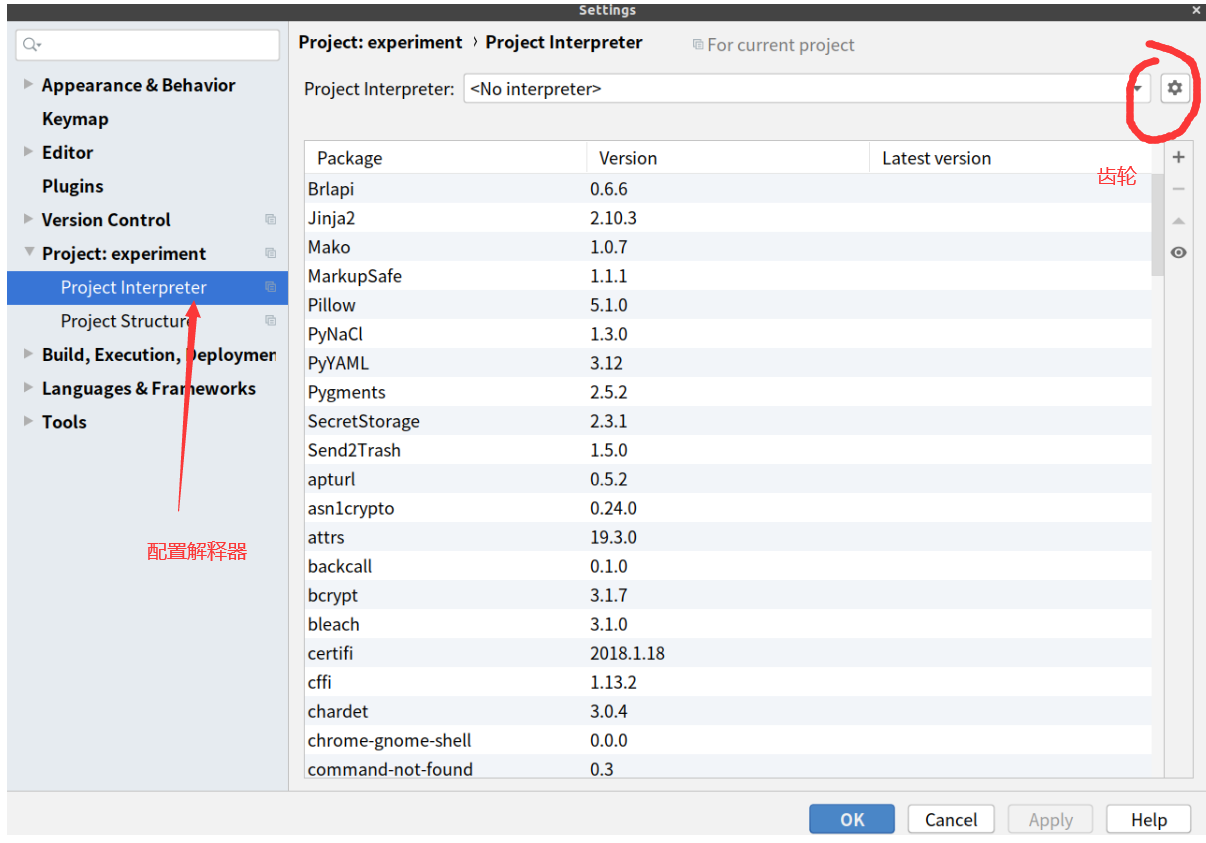Screen dimensions: 1206x843
Task: Select the Jinja2 package row
Action: coord(728,218)
